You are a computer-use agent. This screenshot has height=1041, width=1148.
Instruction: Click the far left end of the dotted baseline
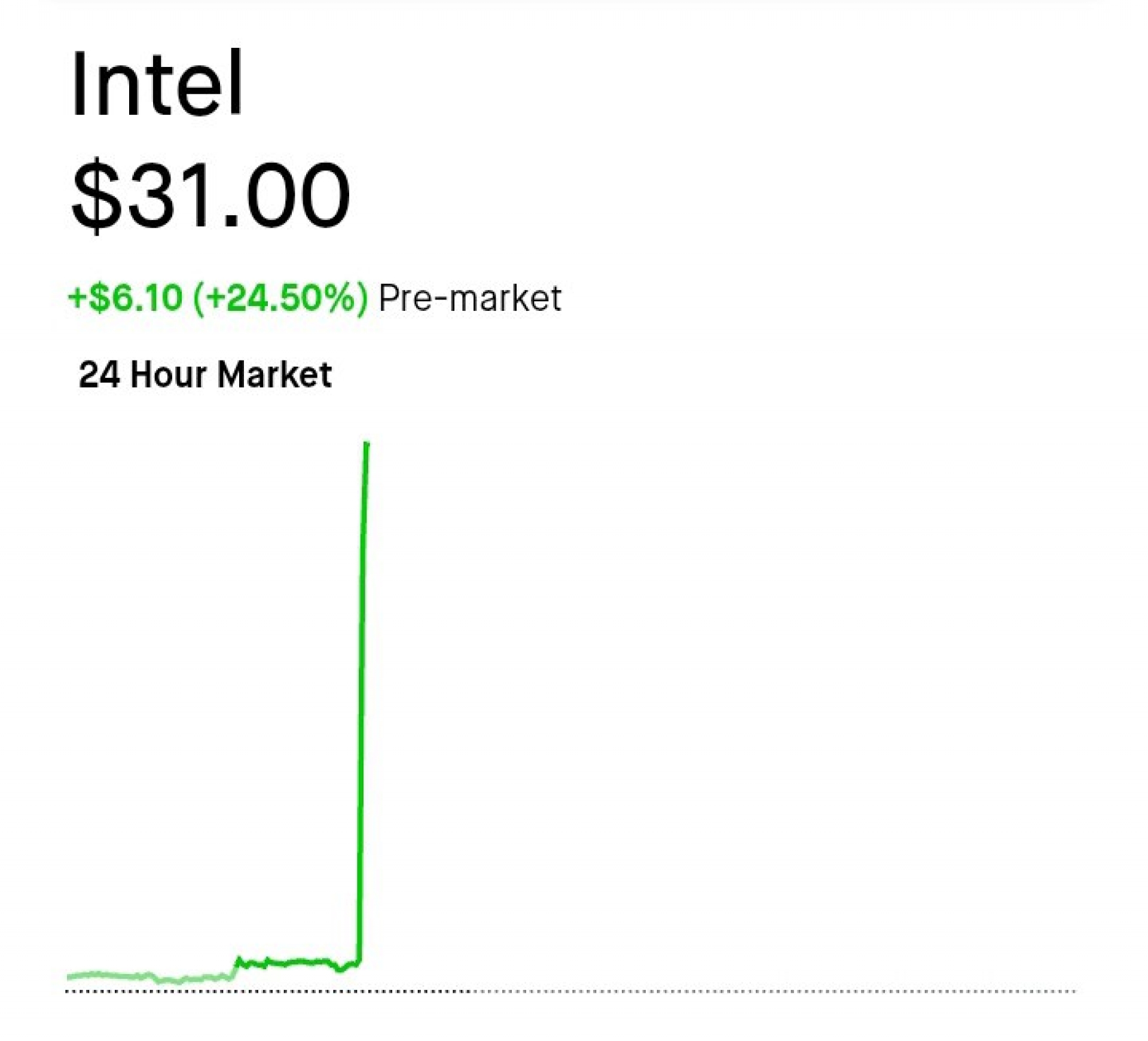[x=68, y=991]
